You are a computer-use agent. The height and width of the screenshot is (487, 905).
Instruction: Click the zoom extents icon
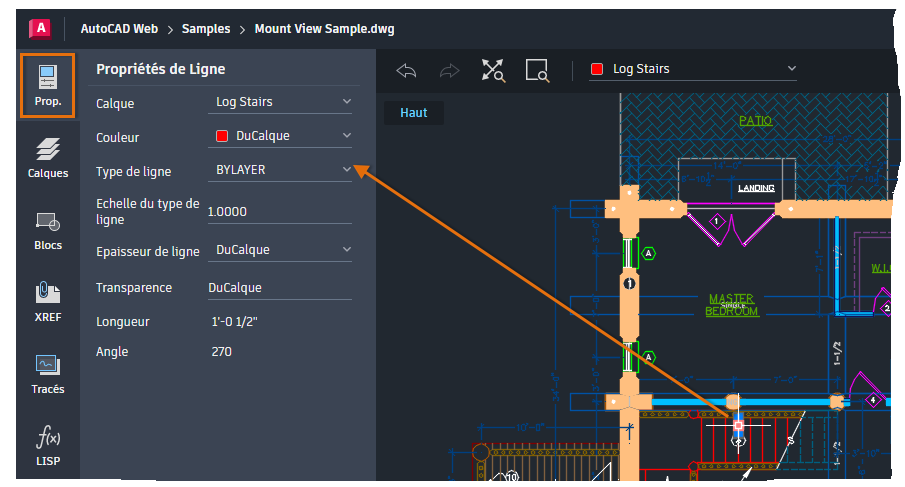(x=493, y=70)
